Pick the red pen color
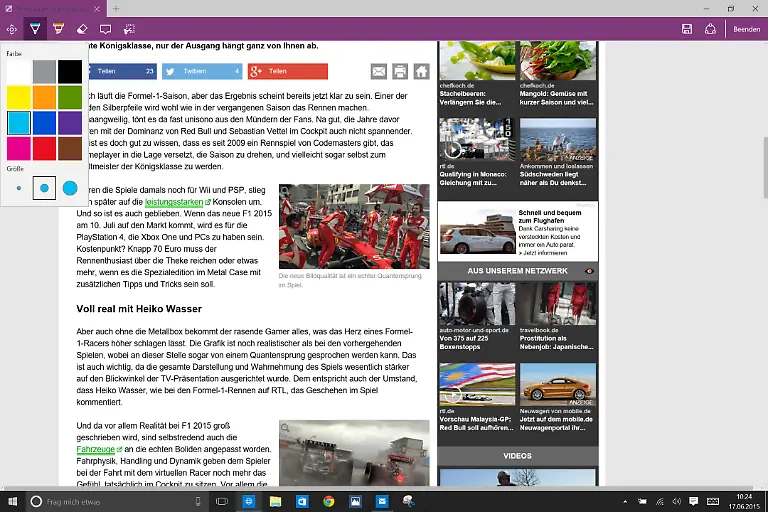 pos(44,149)
